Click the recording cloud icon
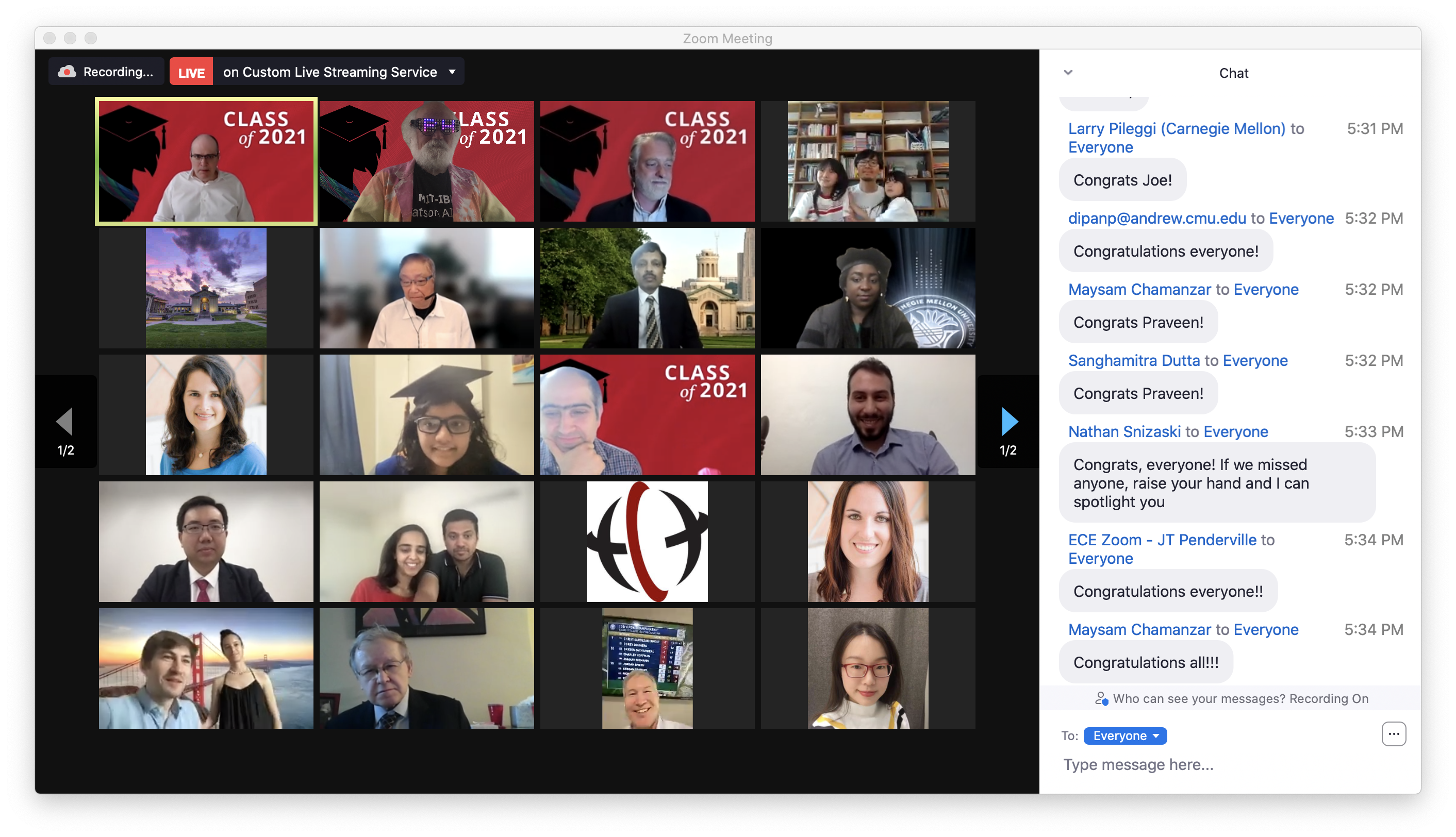The image size is (1456, 837). tap(67, 72)
